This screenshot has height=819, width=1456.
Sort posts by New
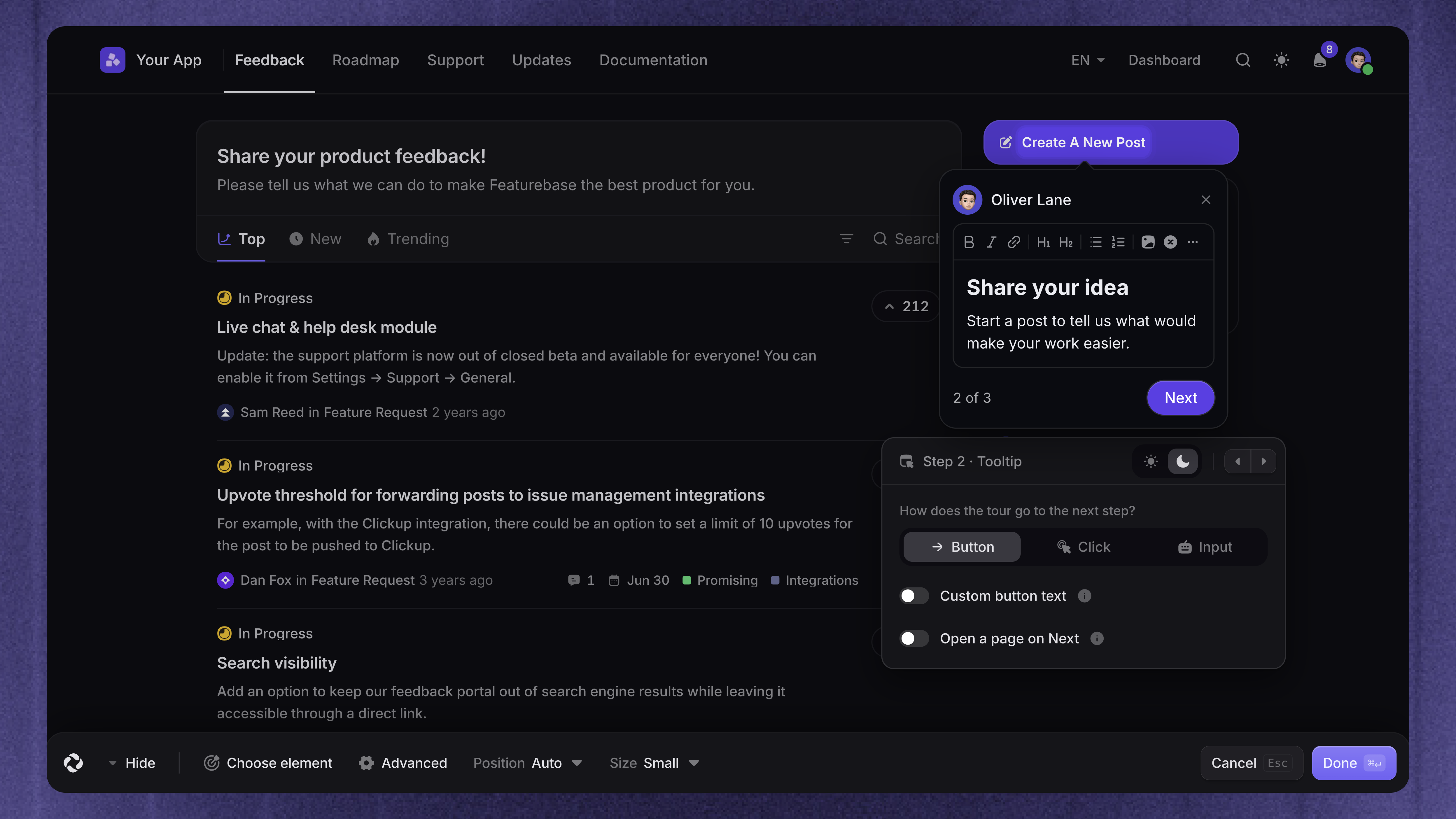315,239
